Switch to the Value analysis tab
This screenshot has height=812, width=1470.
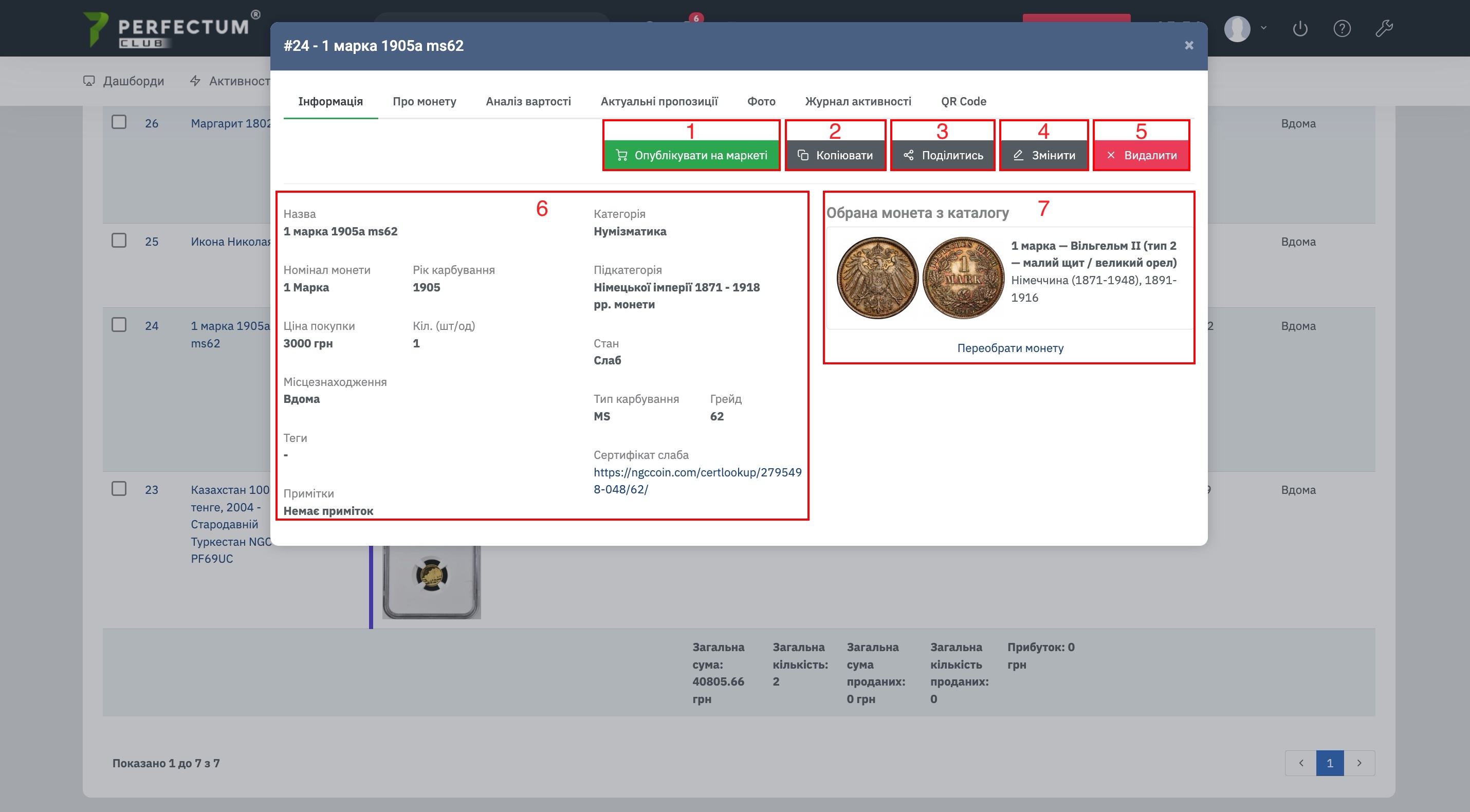click(528, 102)
